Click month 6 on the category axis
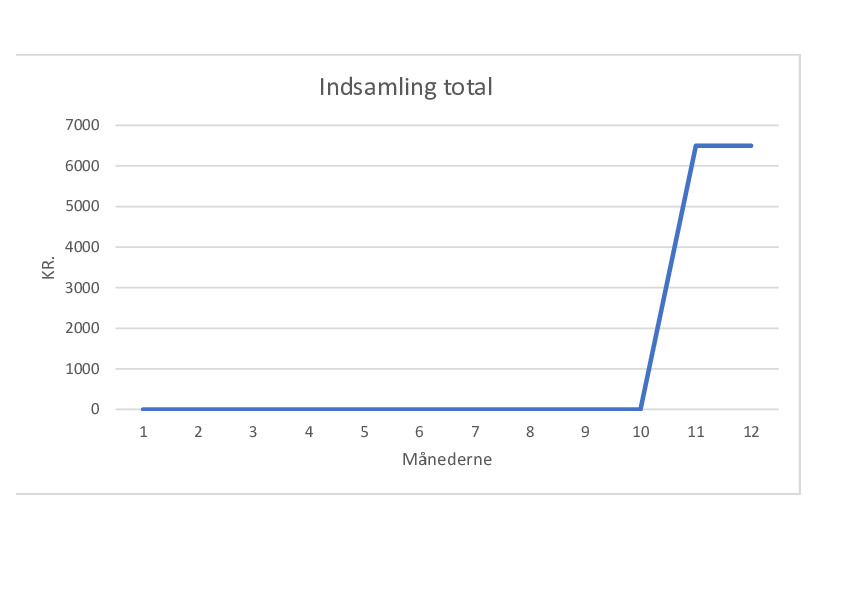This screenshot has width=842, height=595. click(x=419, y=432)
